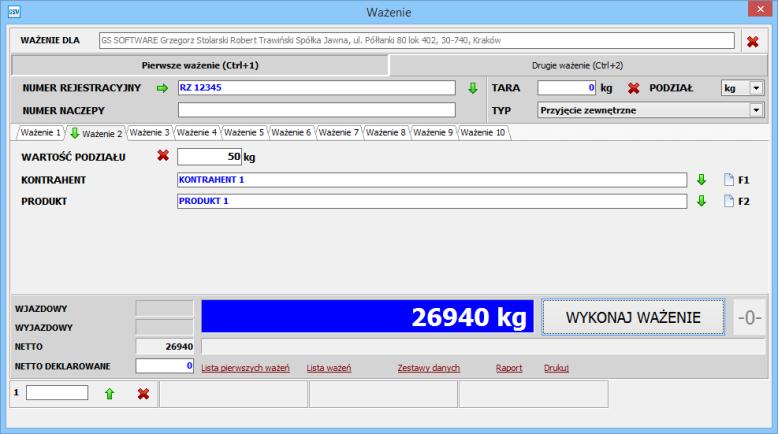Click the Wyjazdowy value box

tap(164, 327)
